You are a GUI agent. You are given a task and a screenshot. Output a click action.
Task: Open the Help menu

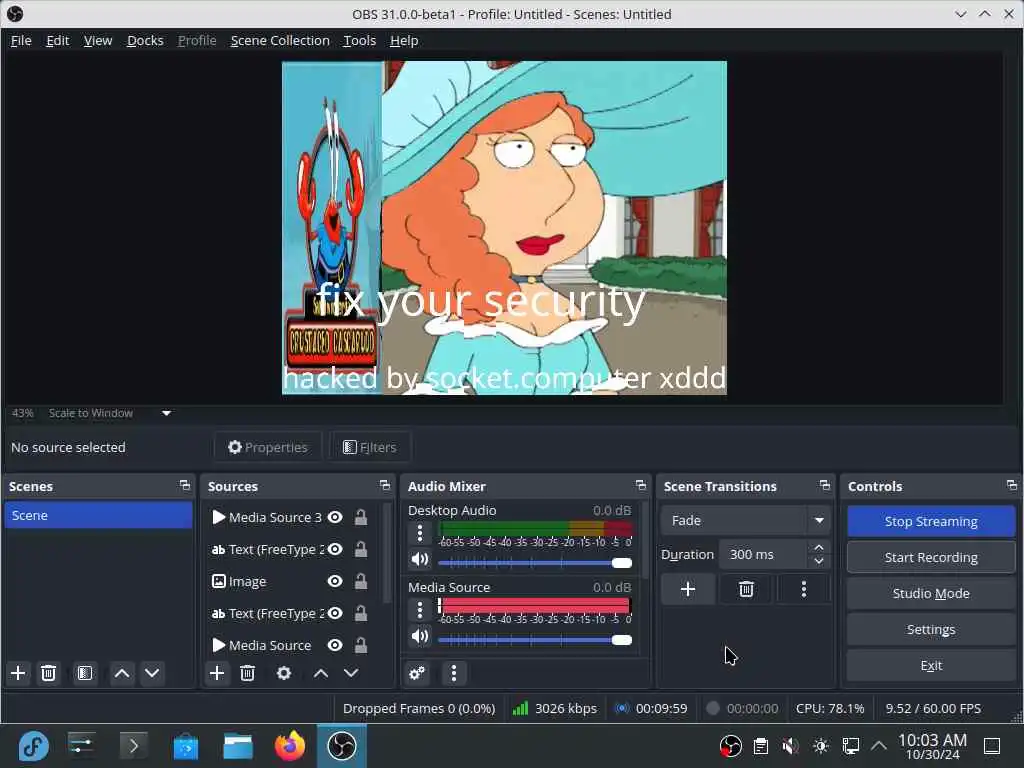click(x=404, y=40)
